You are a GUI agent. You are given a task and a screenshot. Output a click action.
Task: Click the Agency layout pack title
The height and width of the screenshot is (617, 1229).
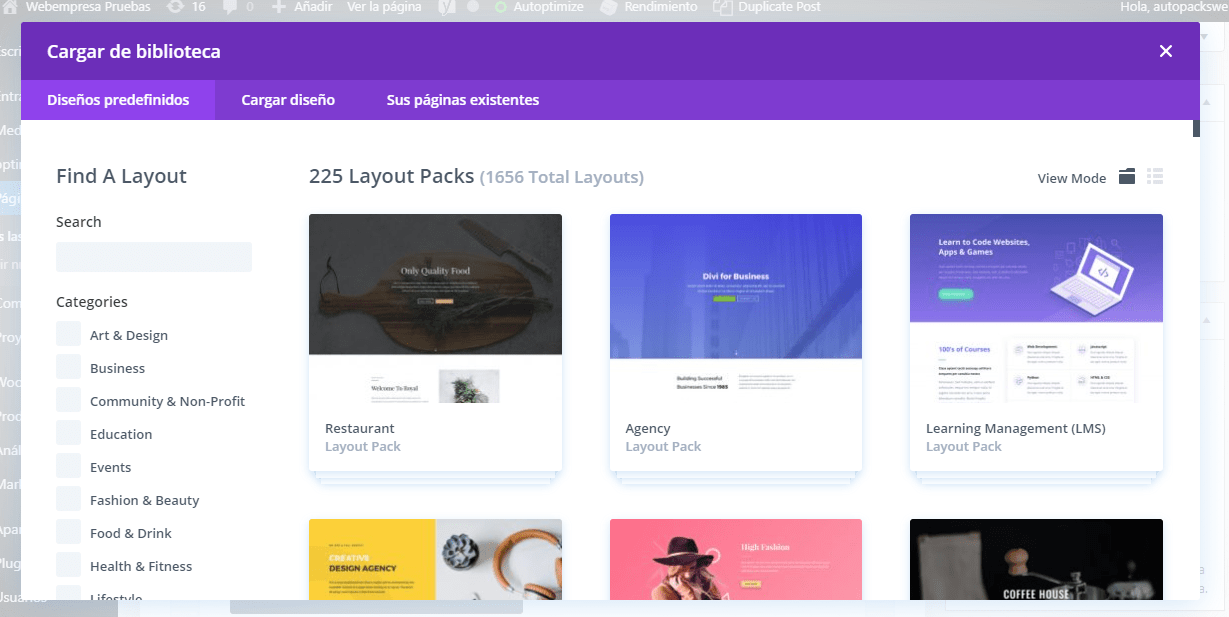click(x=648, y=429)
